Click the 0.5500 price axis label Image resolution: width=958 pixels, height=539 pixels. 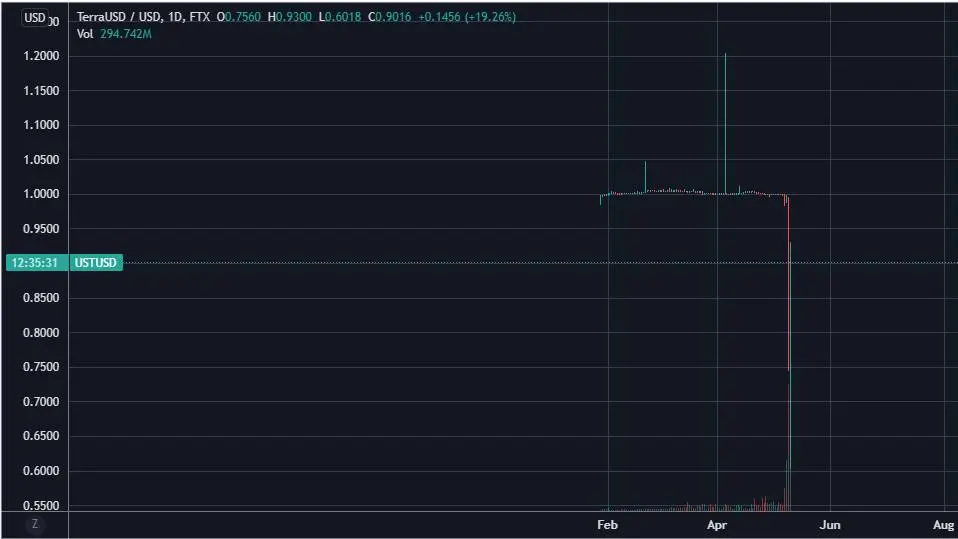click(x=42, y=505)
